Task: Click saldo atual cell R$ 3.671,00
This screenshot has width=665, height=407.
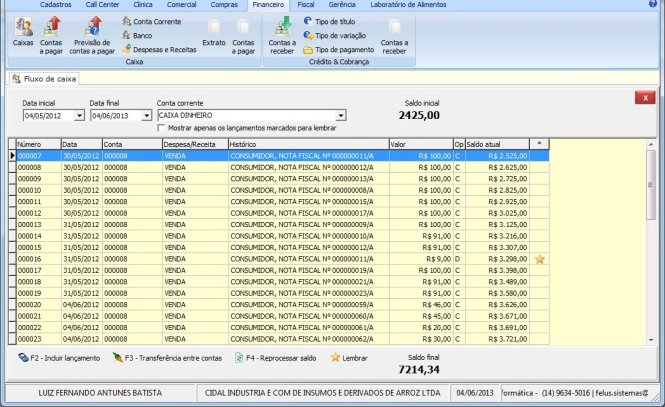Action: pos(497,316)
